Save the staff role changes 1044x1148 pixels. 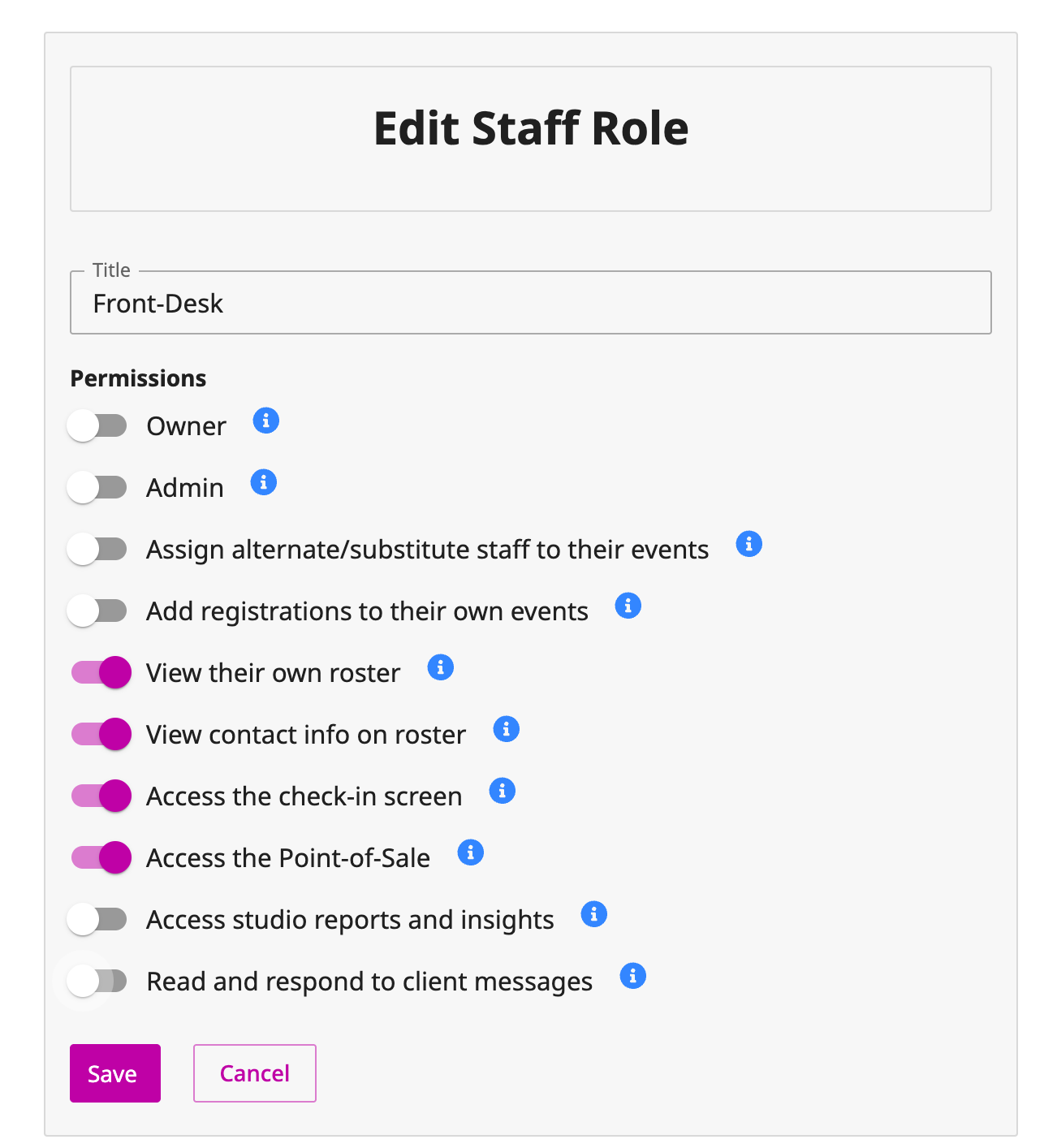click(115, 1073)
